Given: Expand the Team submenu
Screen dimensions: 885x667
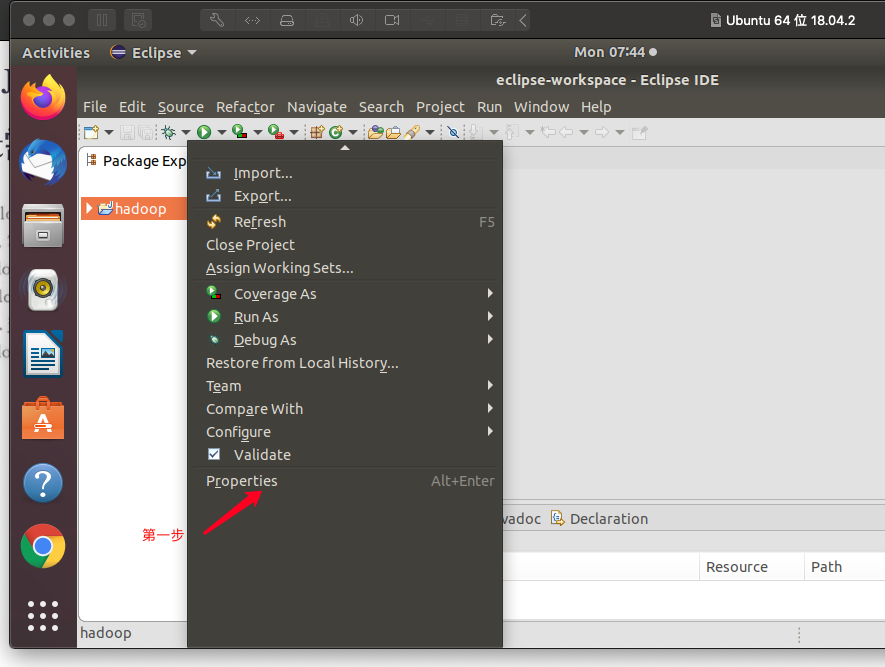Looking at the screenshot, I should coord(345,386).
